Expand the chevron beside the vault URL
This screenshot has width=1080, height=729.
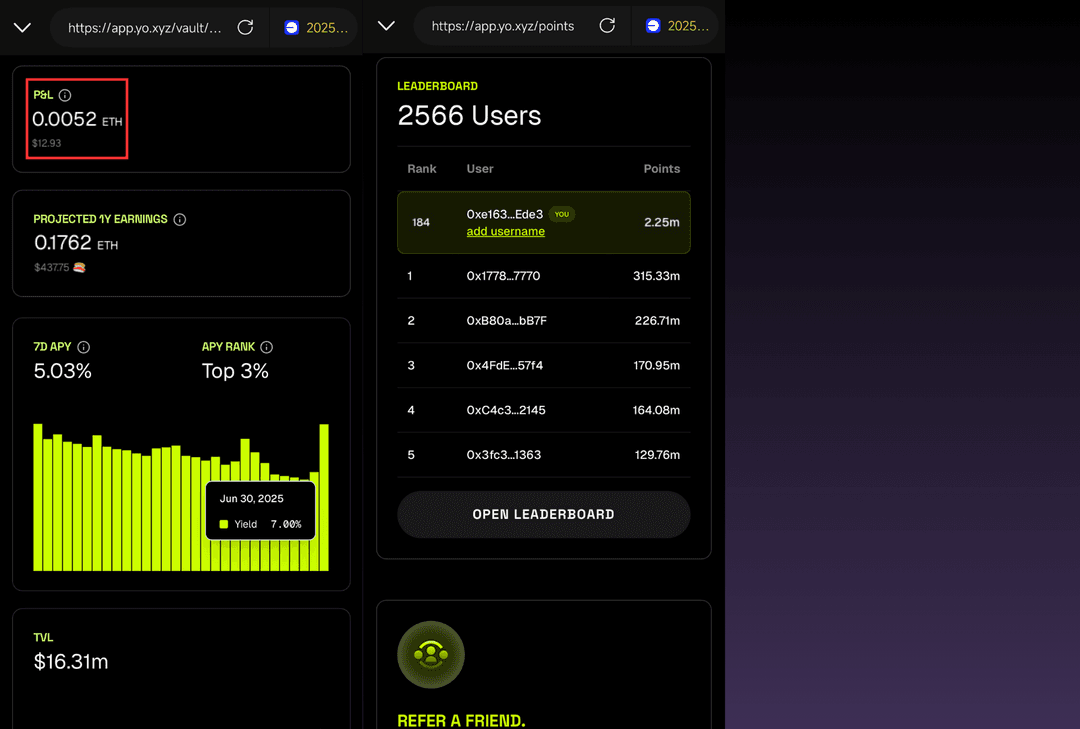tap(23, 27)
